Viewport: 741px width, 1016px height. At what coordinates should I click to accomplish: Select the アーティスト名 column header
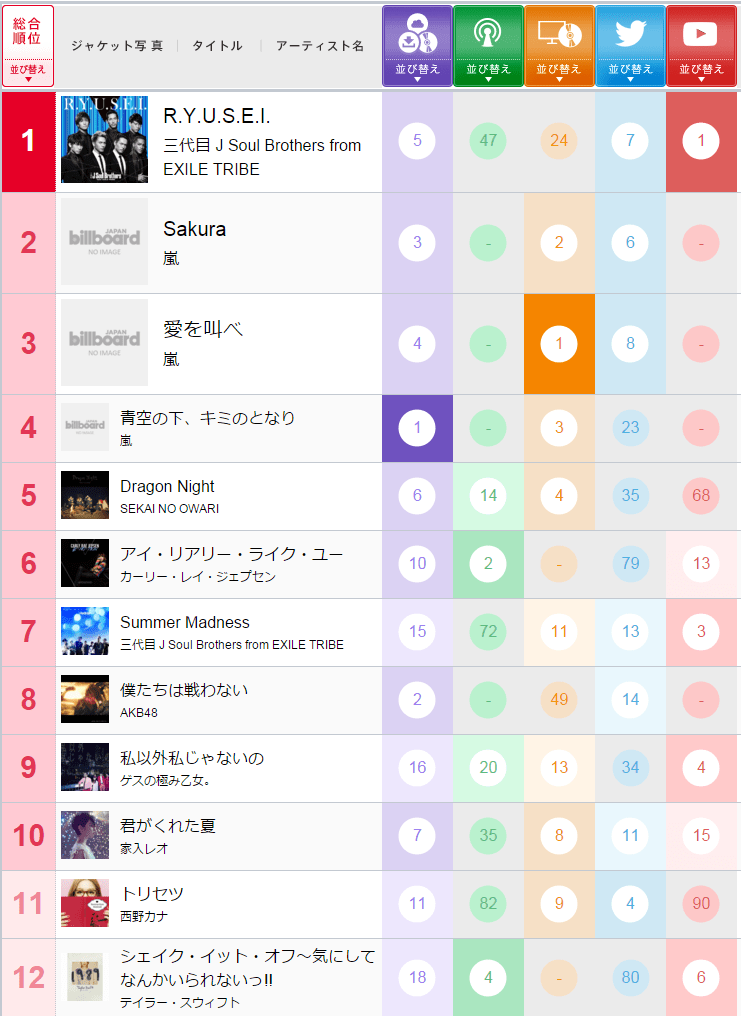click(320, 46)
